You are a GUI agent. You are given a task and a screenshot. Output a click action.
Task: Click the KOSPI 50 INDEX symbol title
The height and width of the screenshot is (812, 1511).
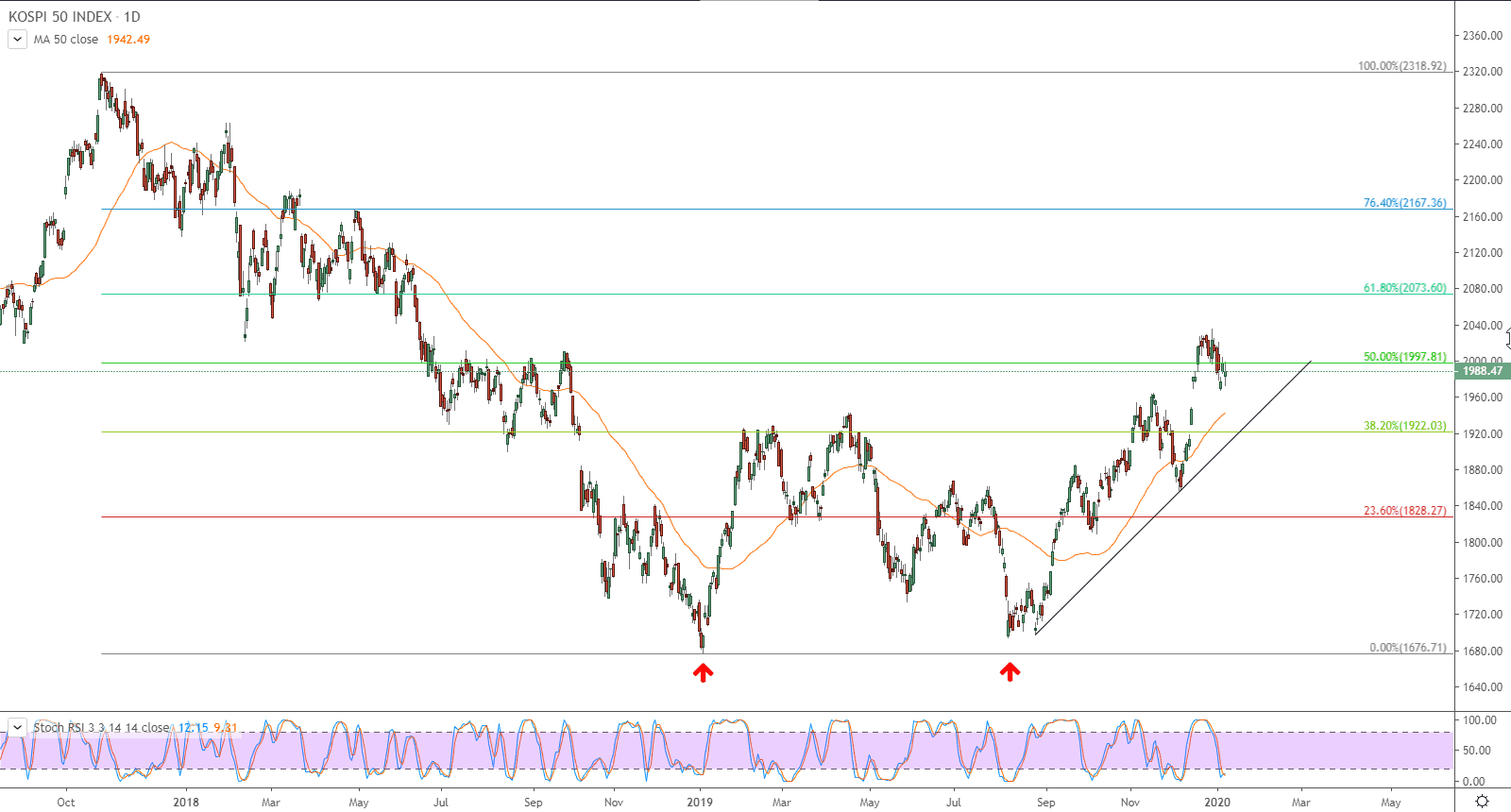click(60, 17)
